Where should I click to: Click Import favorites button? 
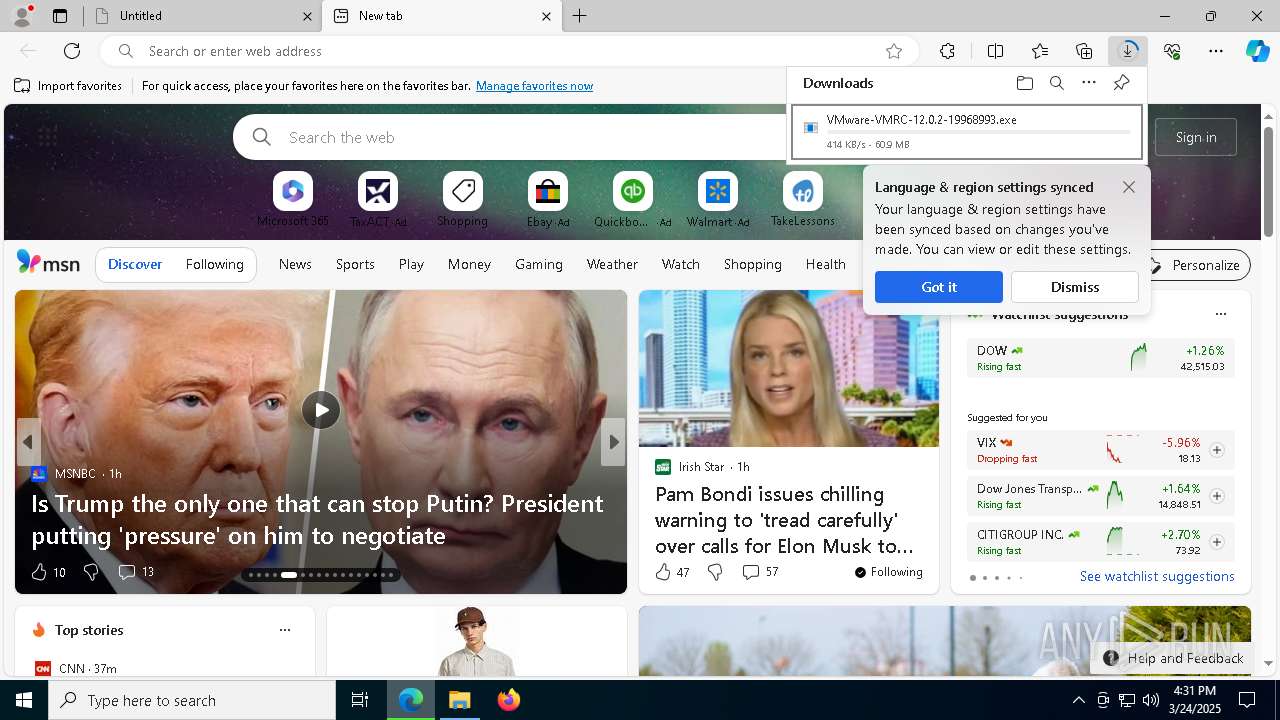[x=68, y=86]
